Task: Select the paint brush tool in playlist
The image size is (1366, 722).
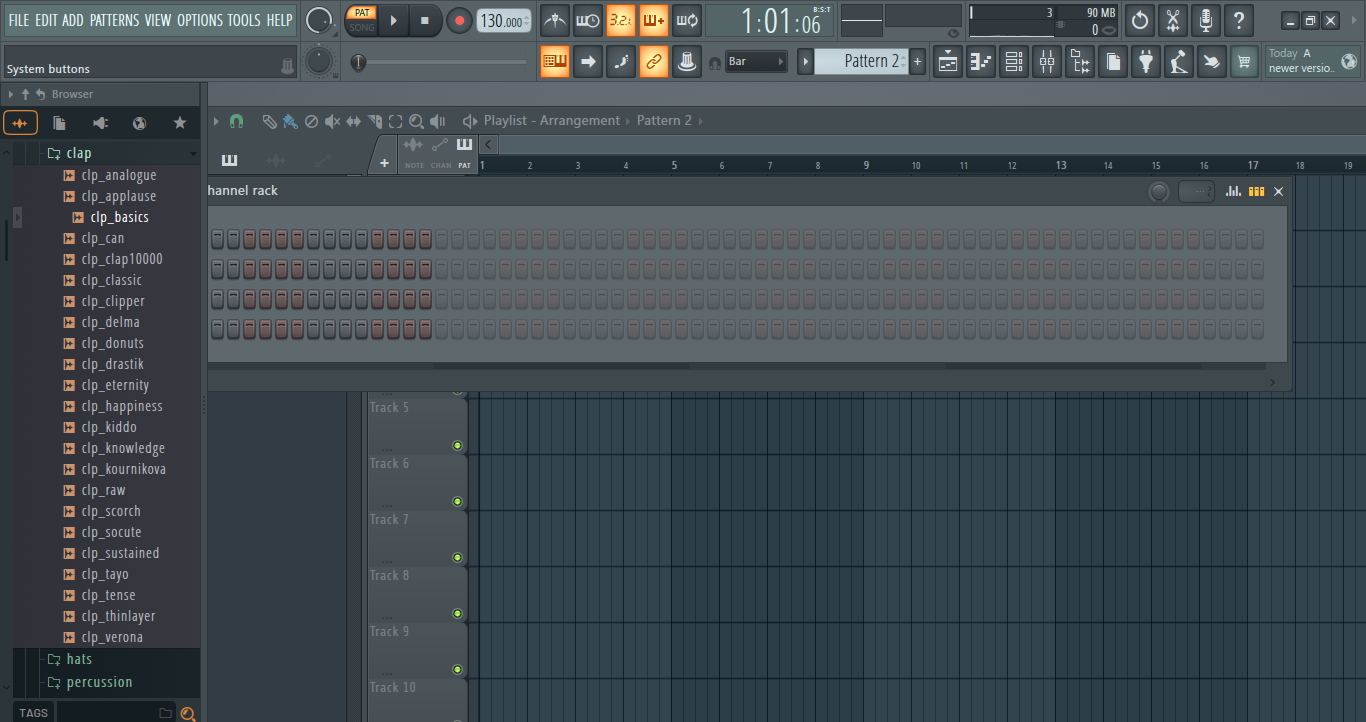Action: 290,121
